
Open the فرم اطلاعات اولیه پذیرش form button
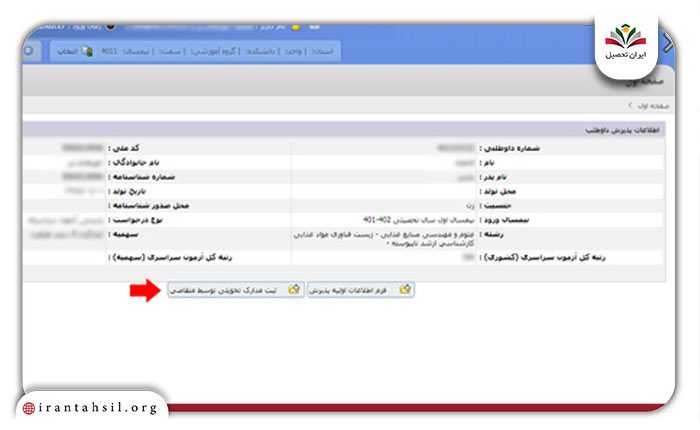[x=360, y=290]
